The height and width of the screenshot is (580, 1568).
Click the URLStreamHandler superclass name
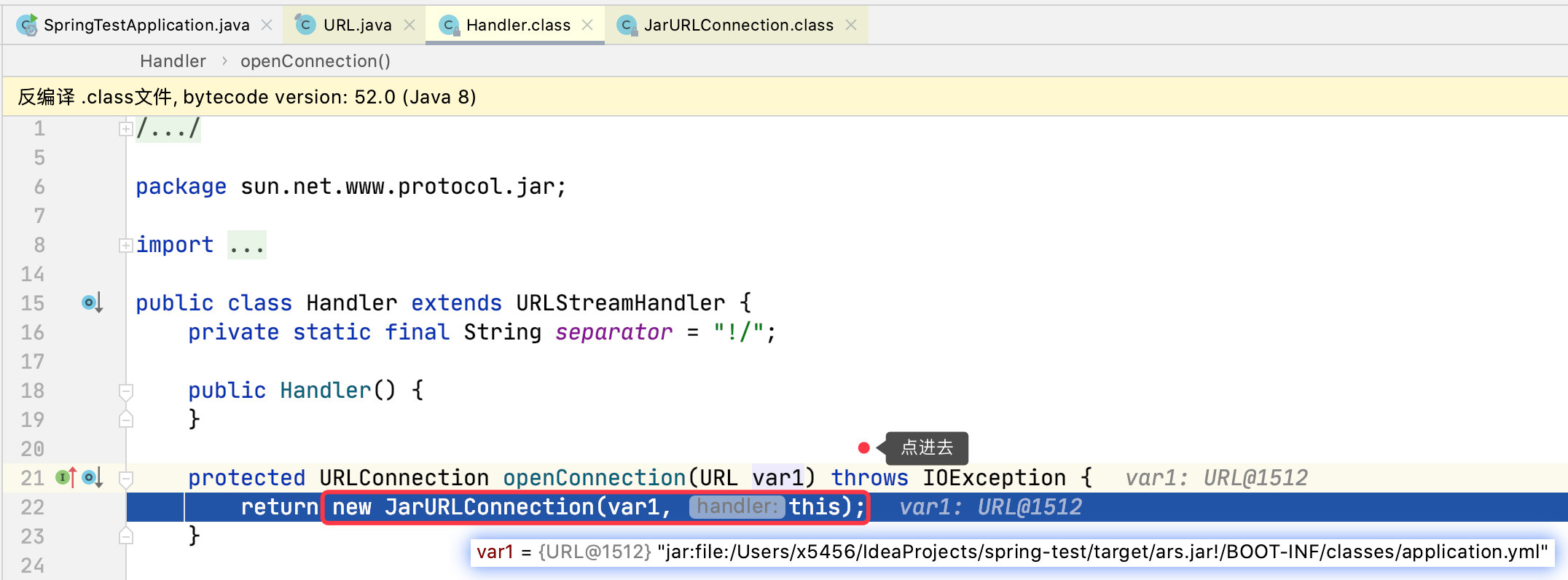(x=621, y=303)
